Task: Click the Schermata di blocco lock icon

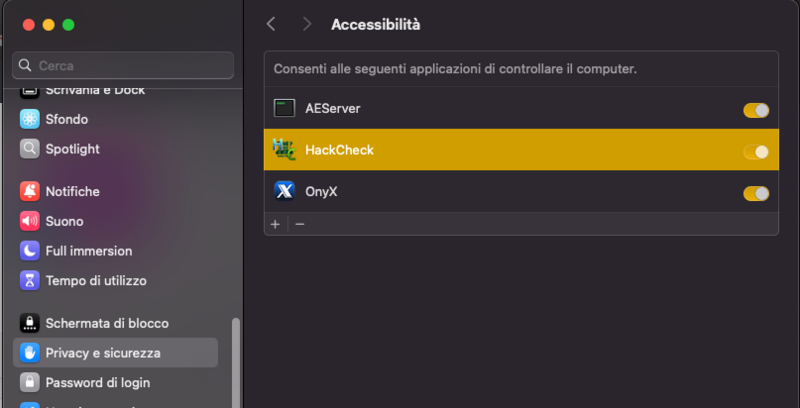Action: coord(29,323)
